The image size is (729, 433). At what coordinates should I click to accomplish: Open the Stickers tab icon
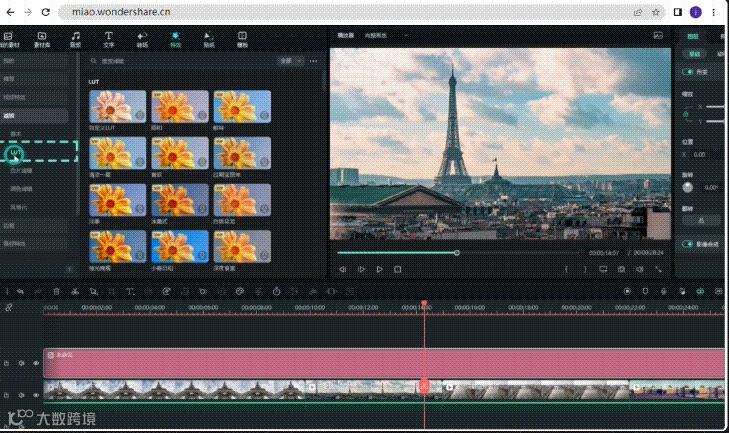point(208,39)
